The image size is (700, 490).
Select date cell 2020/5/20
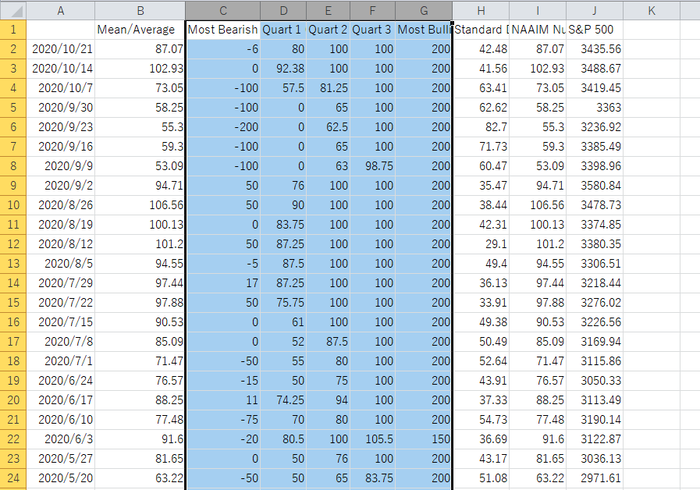(61, 478)
